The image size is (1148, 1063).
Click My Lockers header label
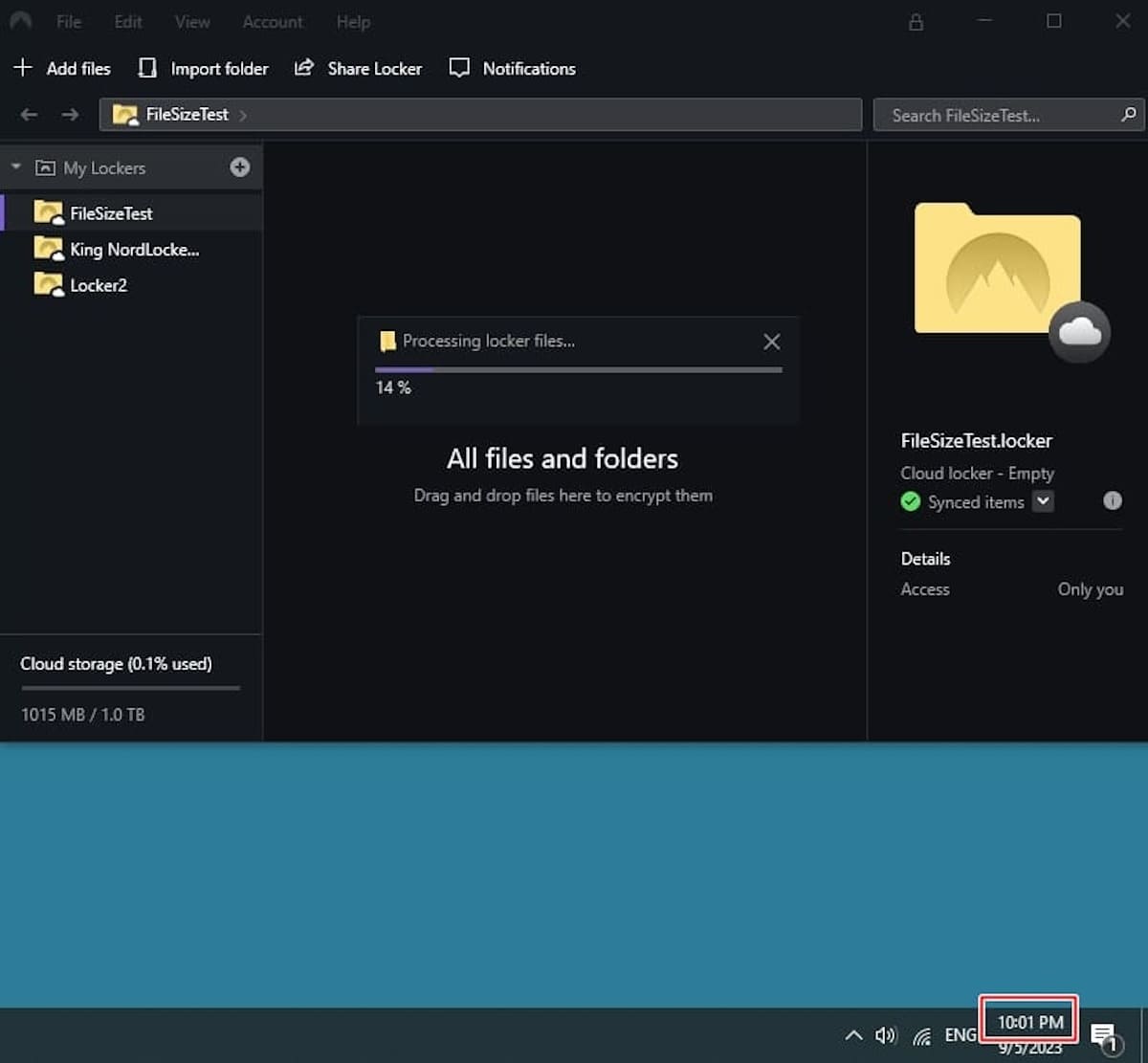click(x=104, y=167)
